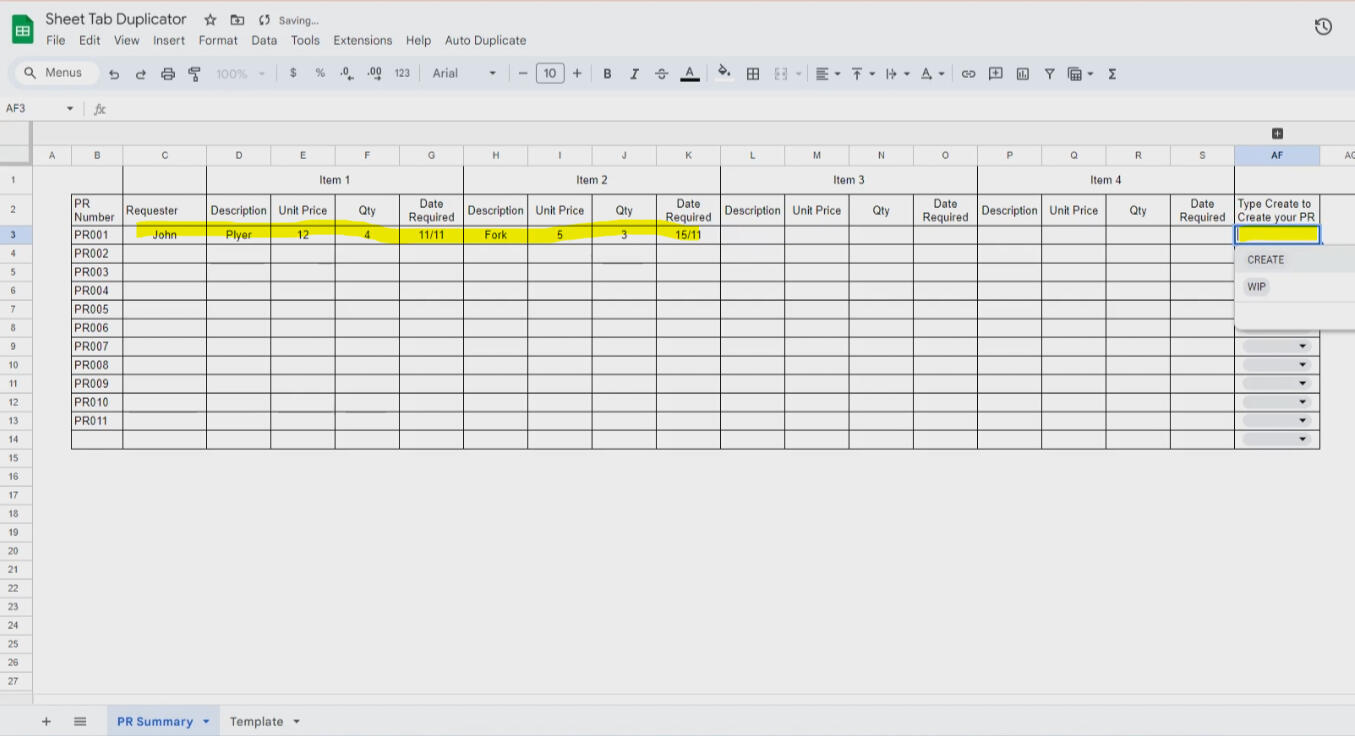
Task: Open the Auto Duplicate menu
Action: click(x=485, y=41)
